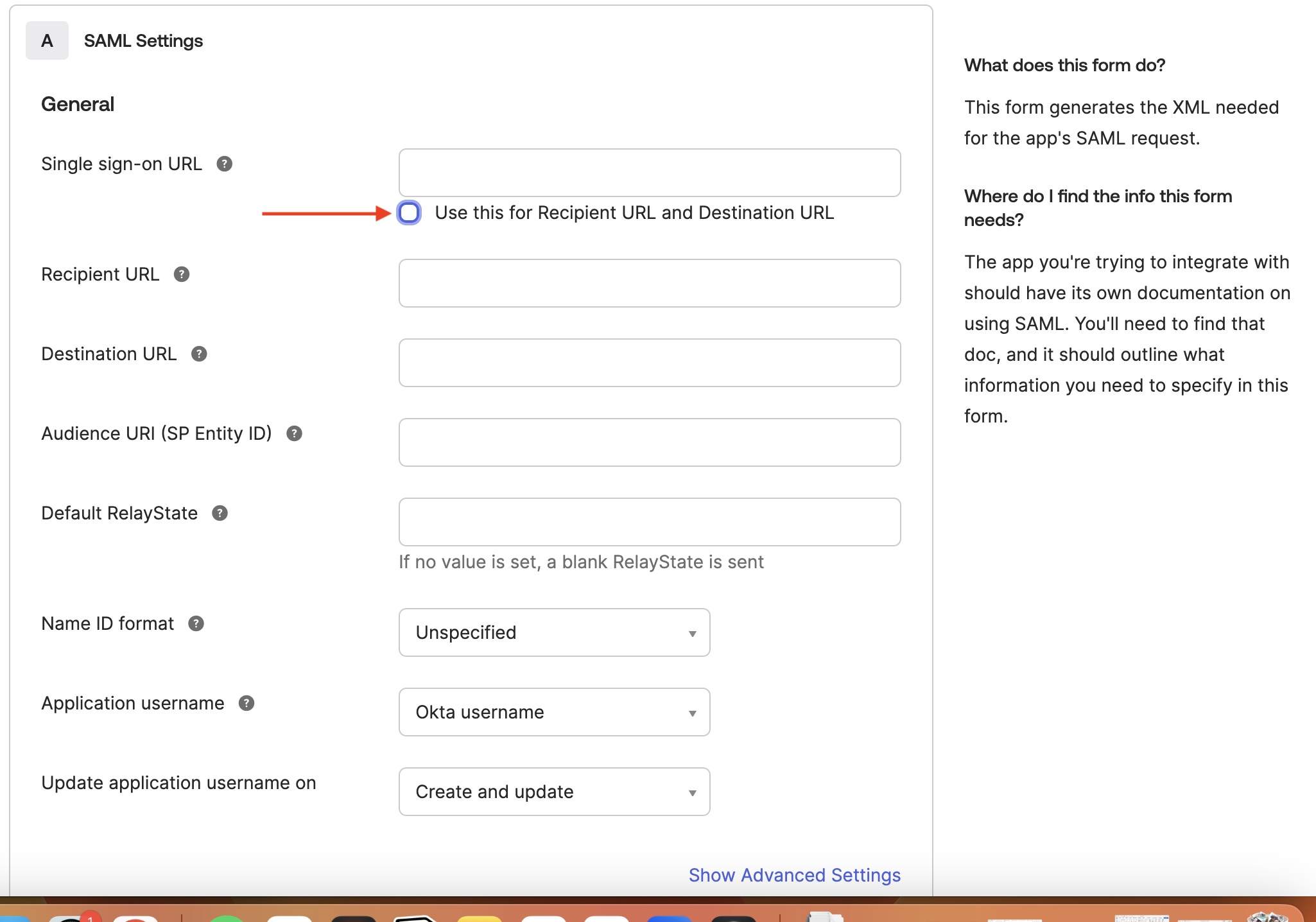Open the Recipient URL help icon

pos(181,274)
